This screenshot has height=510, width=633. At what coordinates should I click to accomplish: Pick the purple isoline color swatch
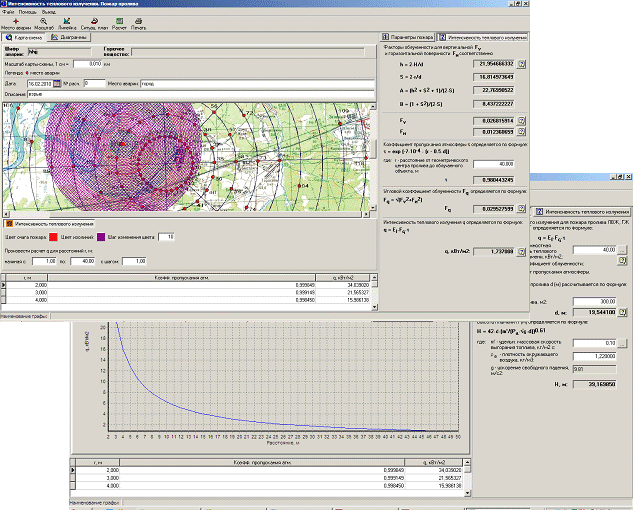pyautogui.click(x=101, y=236)
